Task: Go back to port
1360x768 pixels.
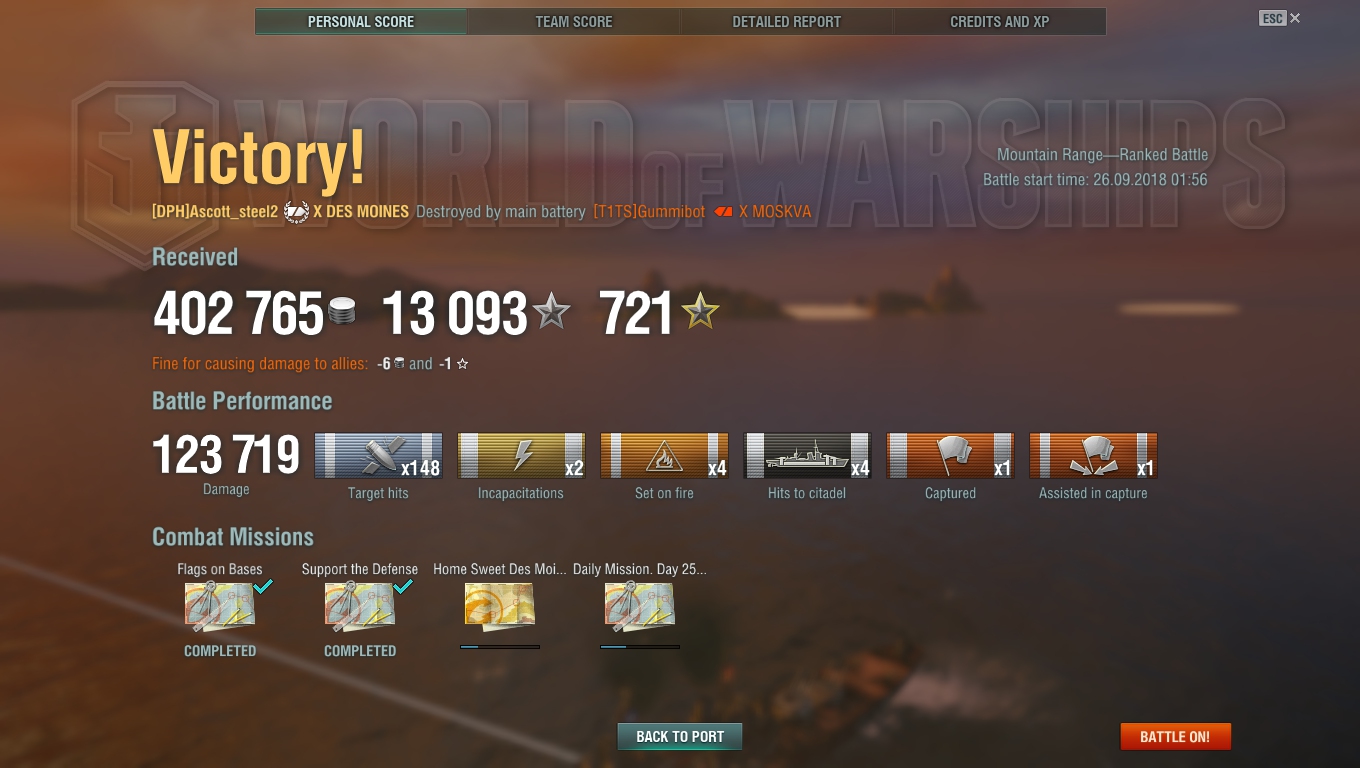Action: click(x=680, y=737)
